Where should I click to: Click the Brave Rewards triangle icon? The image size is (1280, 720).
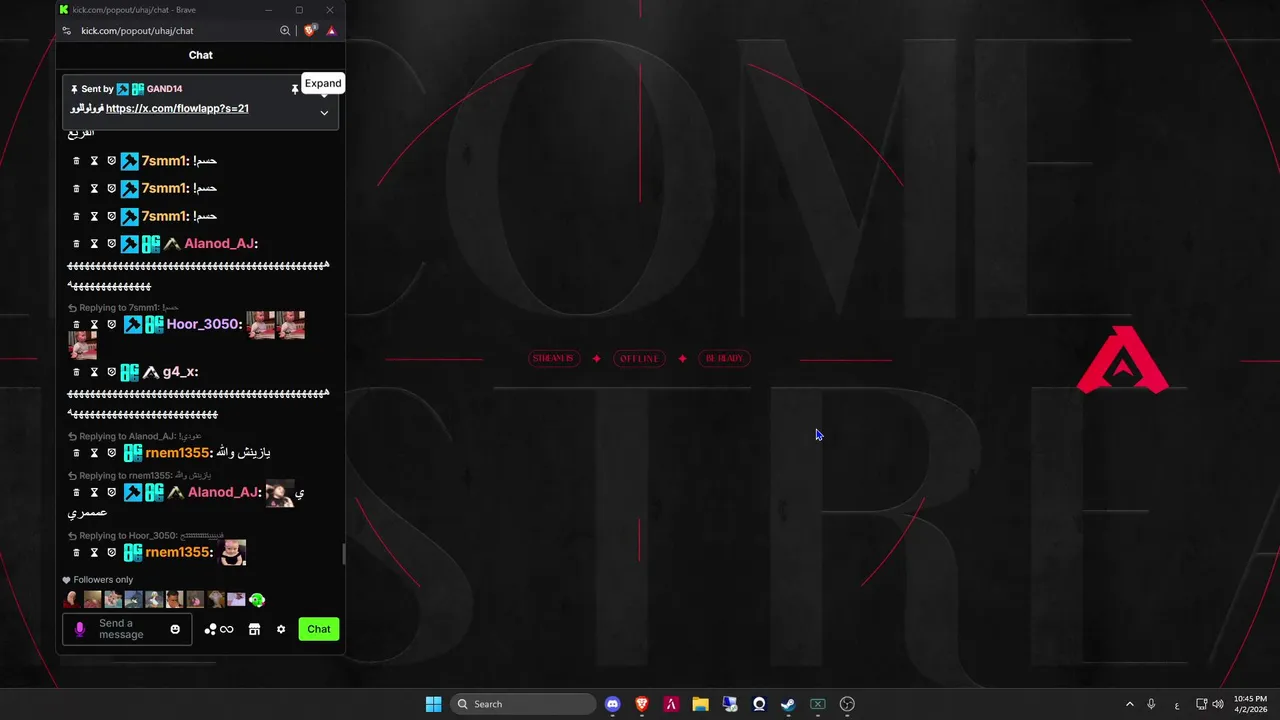(331, 31)
